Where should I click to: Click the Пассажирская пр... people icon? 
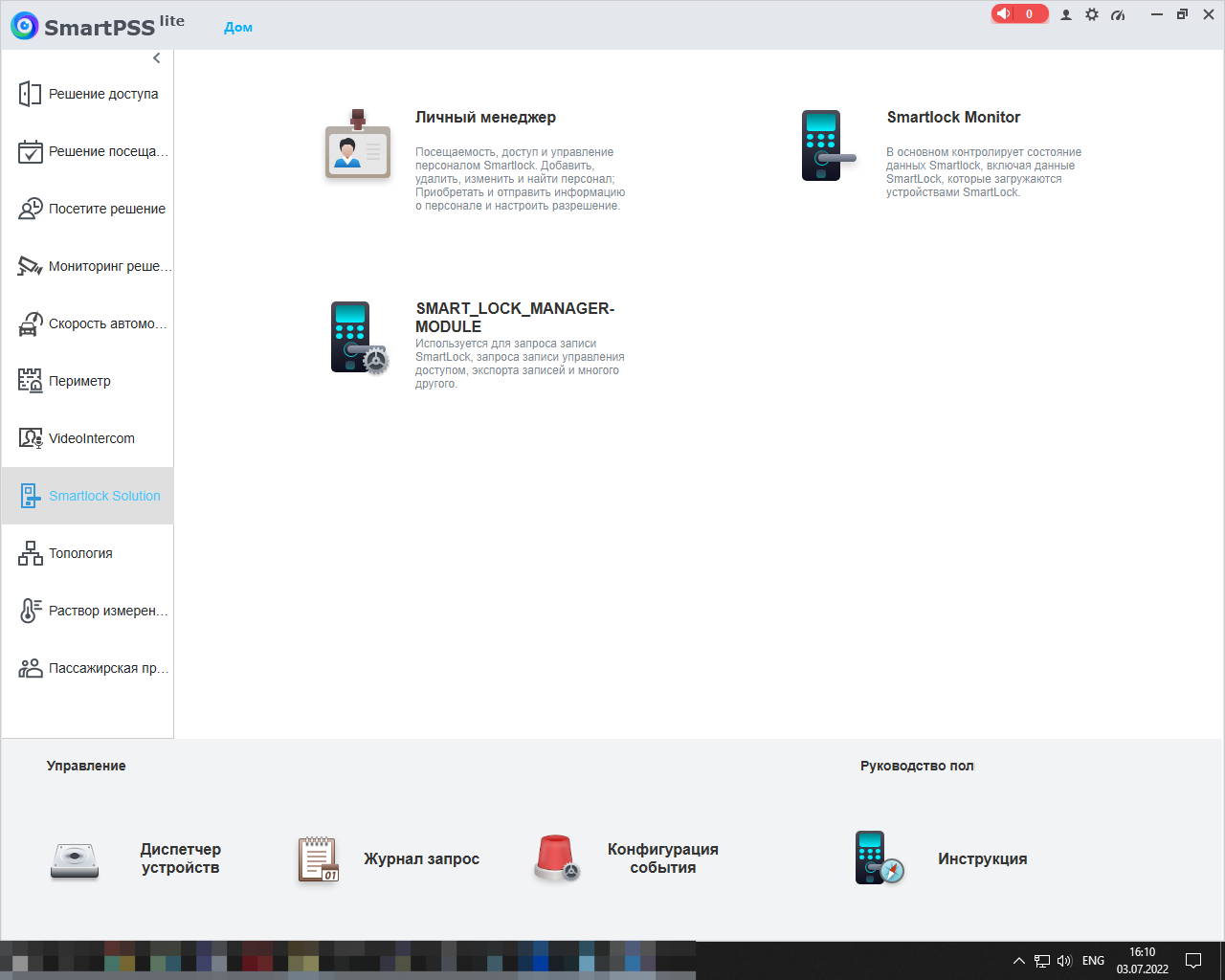(30, 668)
